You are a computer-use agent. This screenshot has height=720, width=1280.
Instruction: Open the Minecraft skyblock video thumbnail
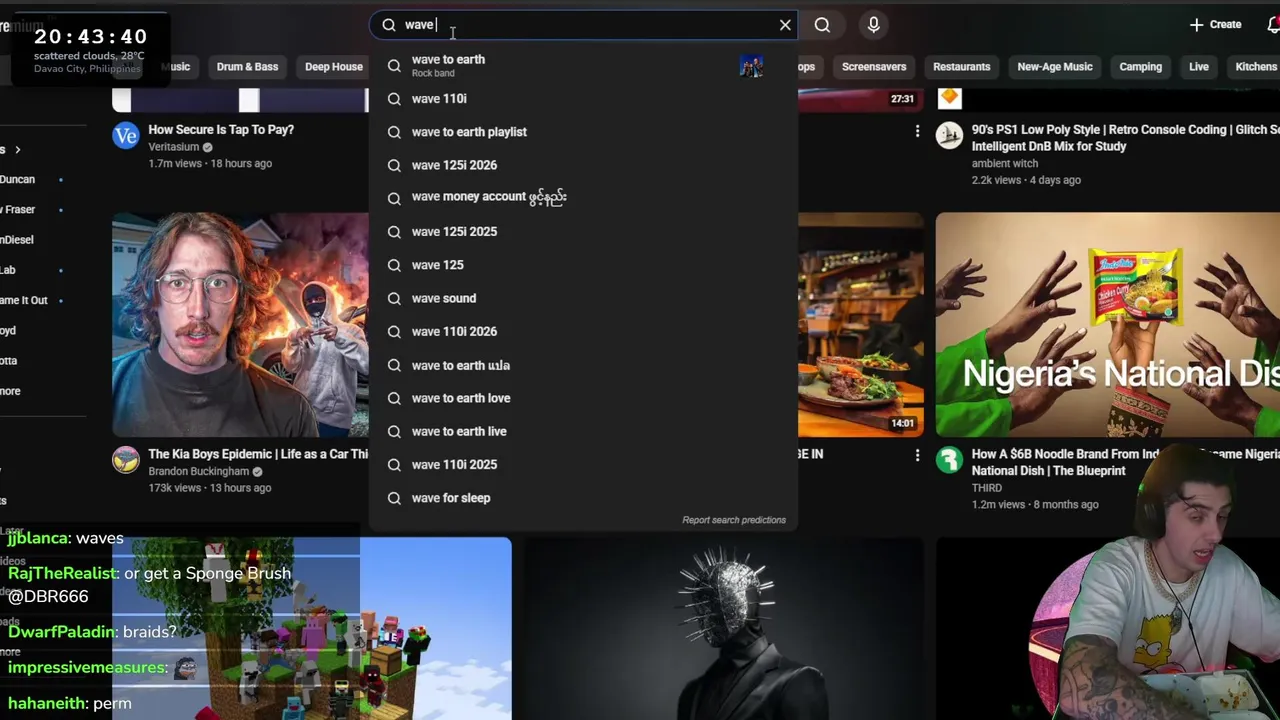312,628
